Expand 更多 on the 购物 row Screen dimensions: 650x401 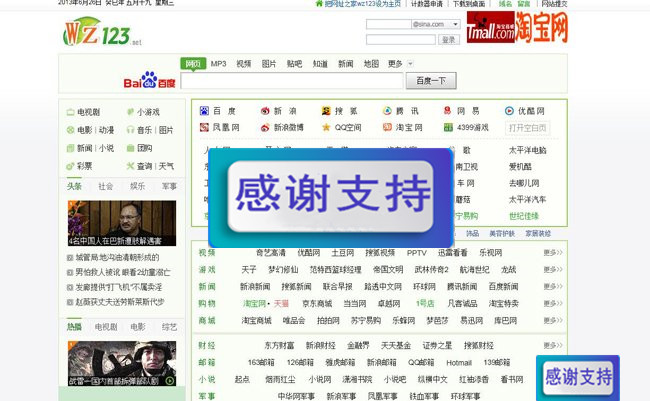coord(553,304)
